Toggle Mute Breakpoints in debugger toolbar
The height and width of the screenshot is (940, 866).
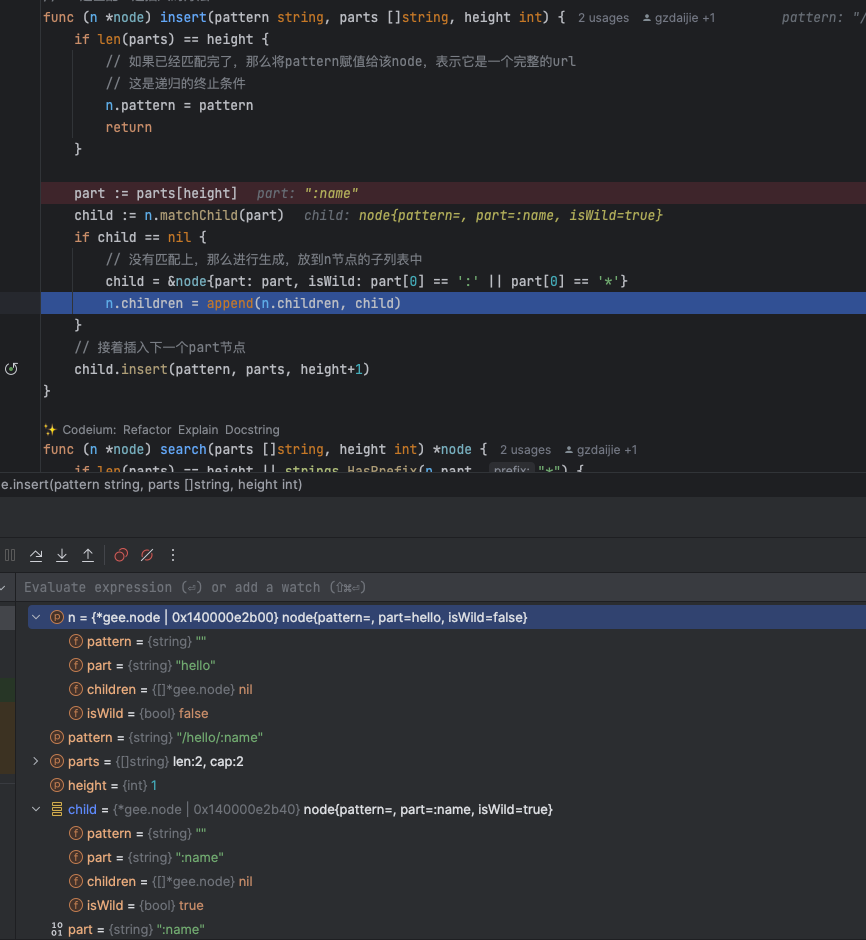coord(147,555)
